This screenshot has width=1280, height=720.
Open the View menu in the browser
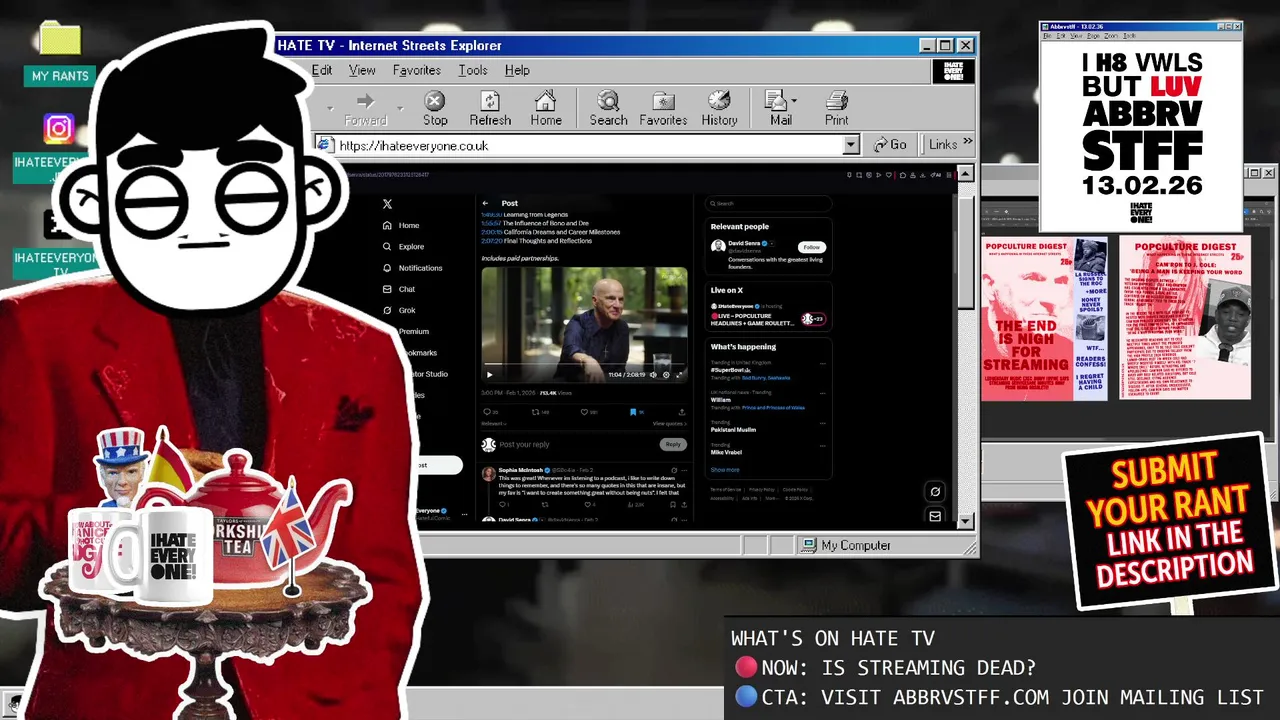362,70
